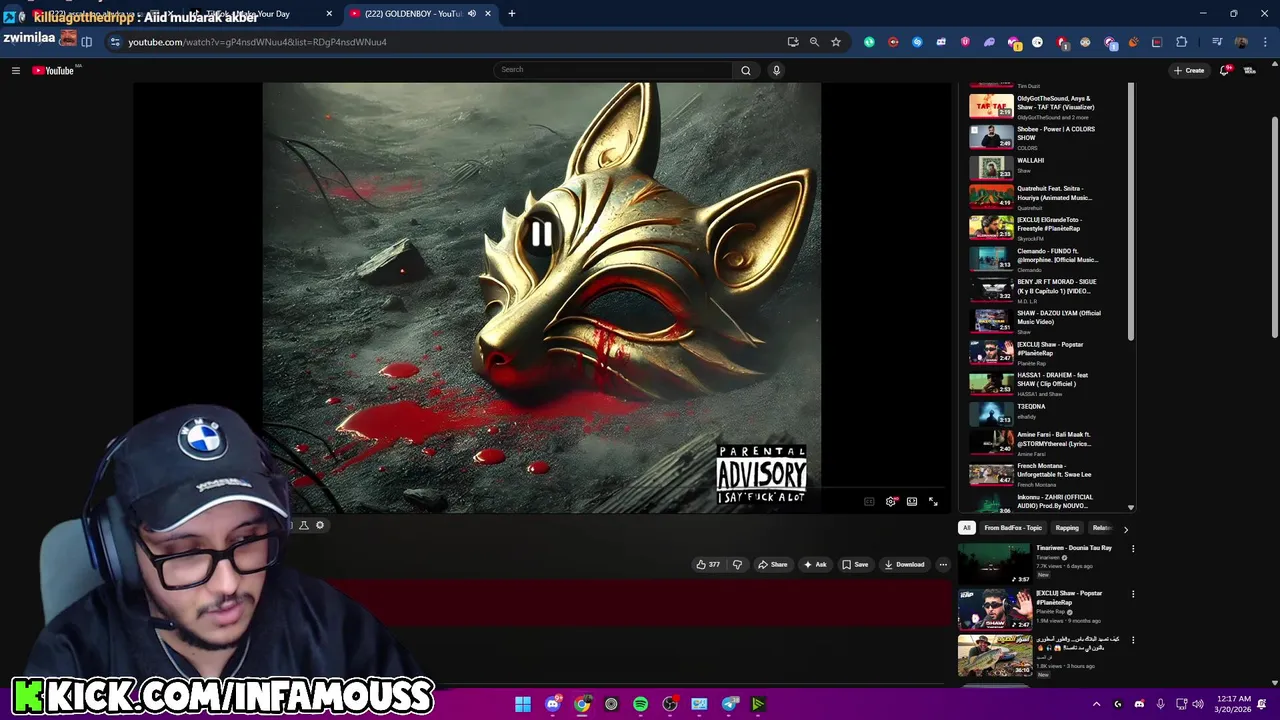Viewport: 1280px width, 720px height.
Task: Select the Rapping filter chip
Action: click(1067, 528)
